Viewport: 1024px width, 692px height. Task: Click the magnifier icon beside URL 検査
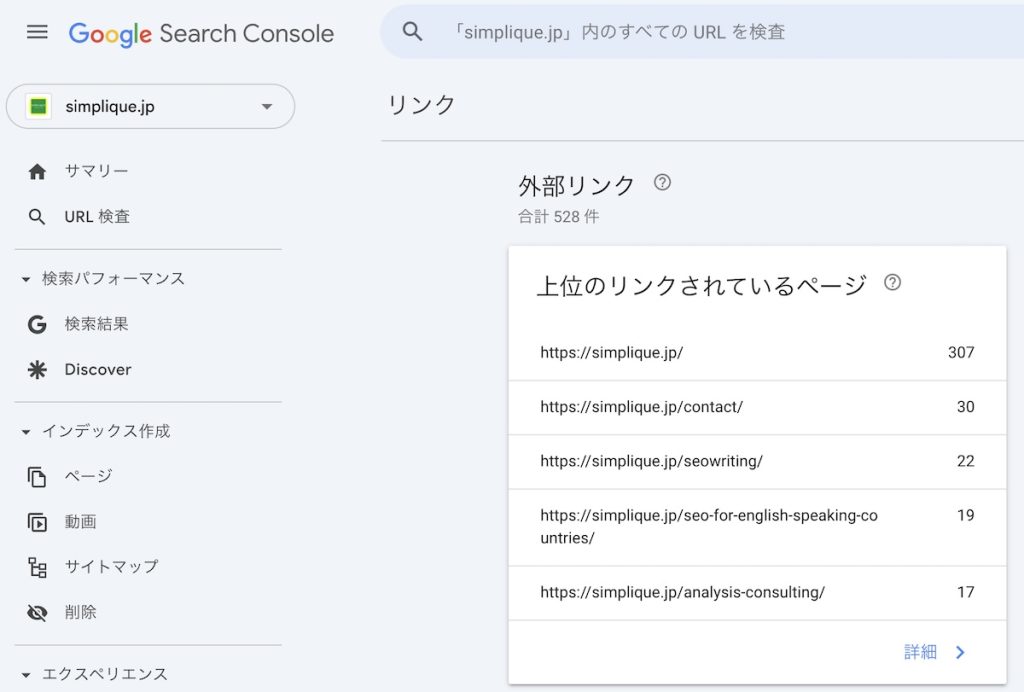[37, 217]
